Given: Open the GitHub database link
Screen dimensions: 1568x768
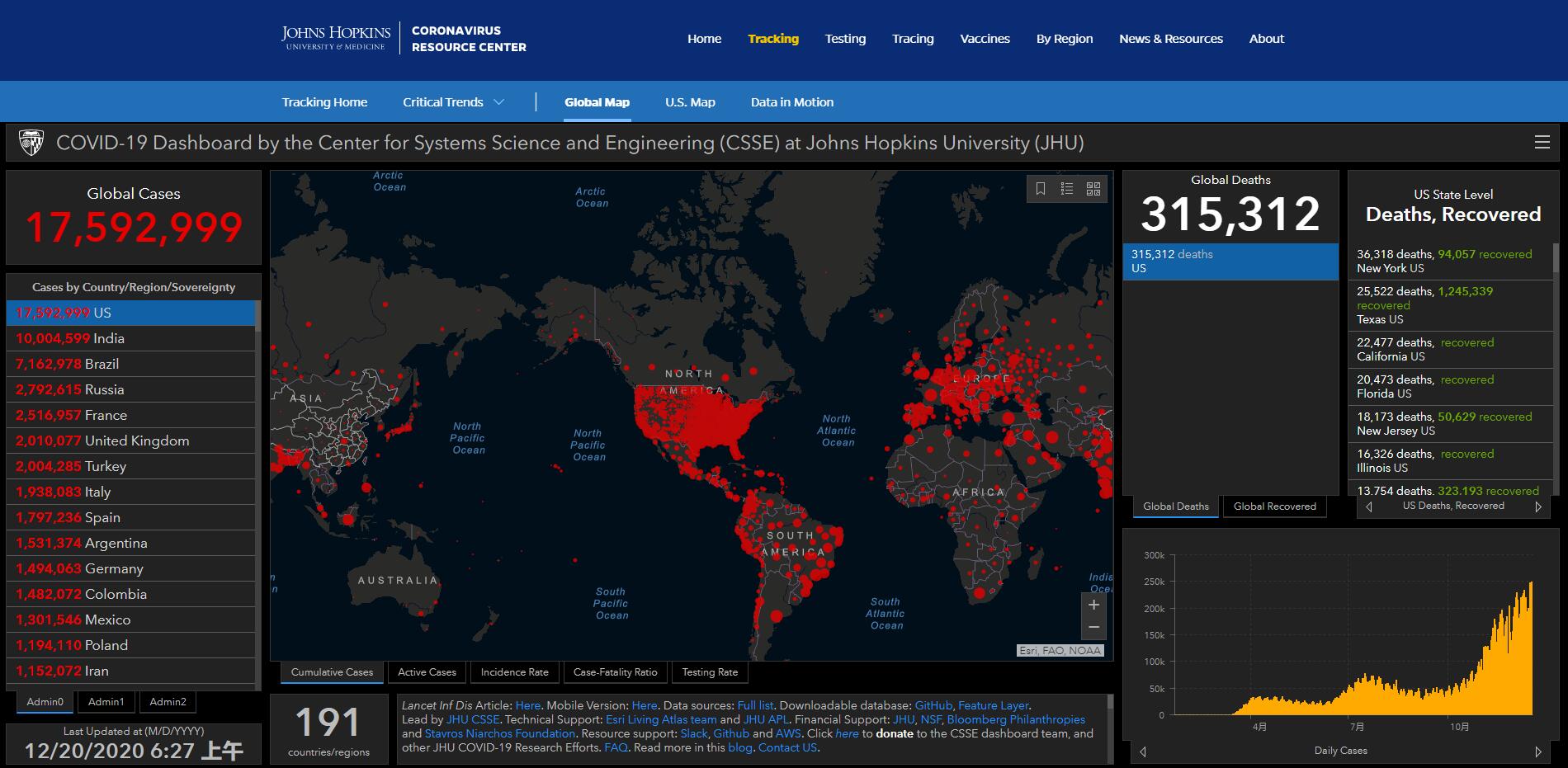Looking at the screenshot, I should [933, 705].
